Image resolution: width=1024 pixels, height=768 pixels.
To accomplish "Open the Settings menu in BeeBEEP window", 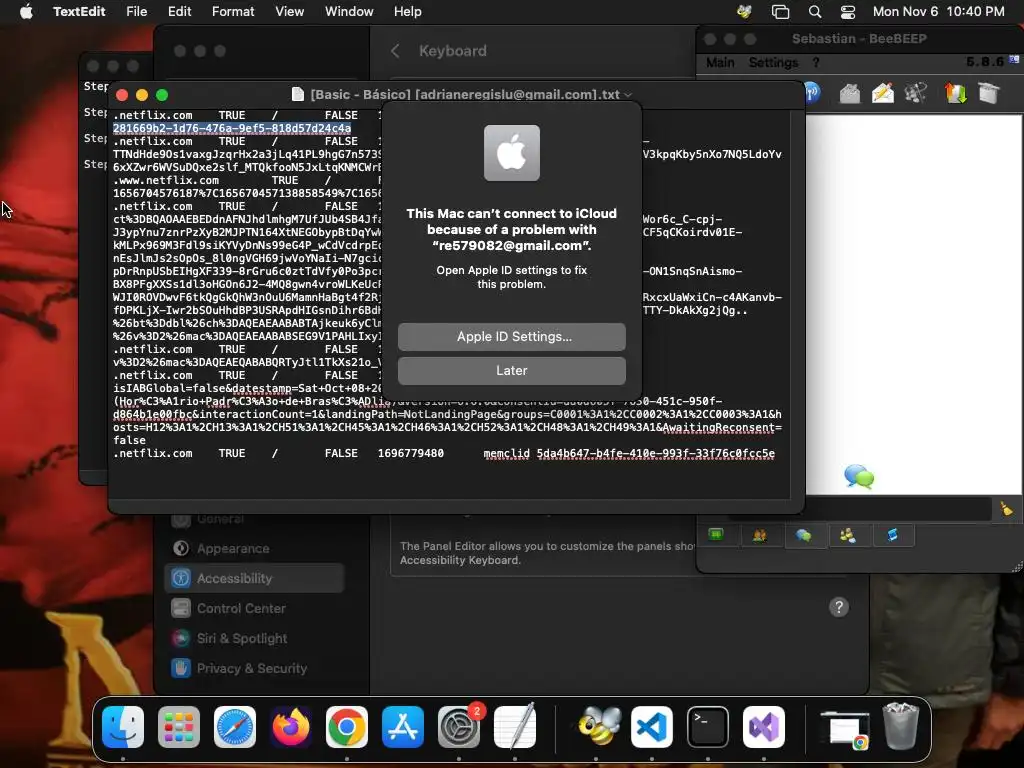I will tap(773, 62).
